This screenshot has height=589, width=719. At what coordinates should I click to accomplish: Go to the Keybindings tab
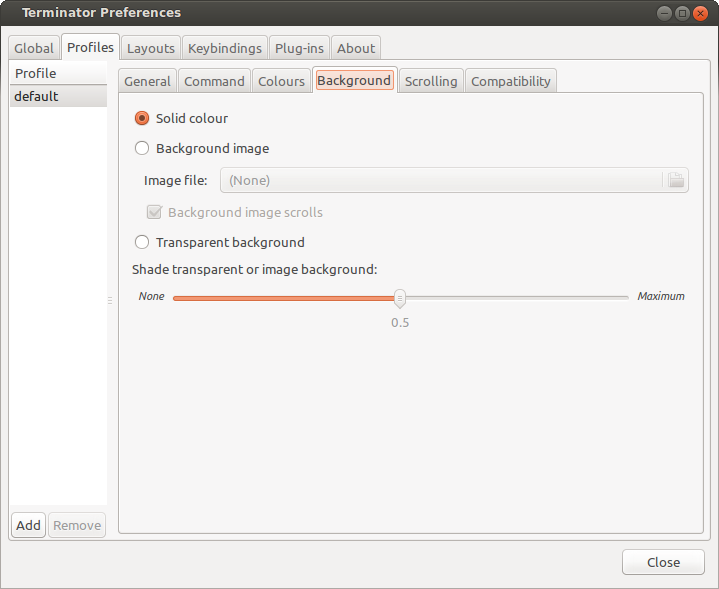225,48
